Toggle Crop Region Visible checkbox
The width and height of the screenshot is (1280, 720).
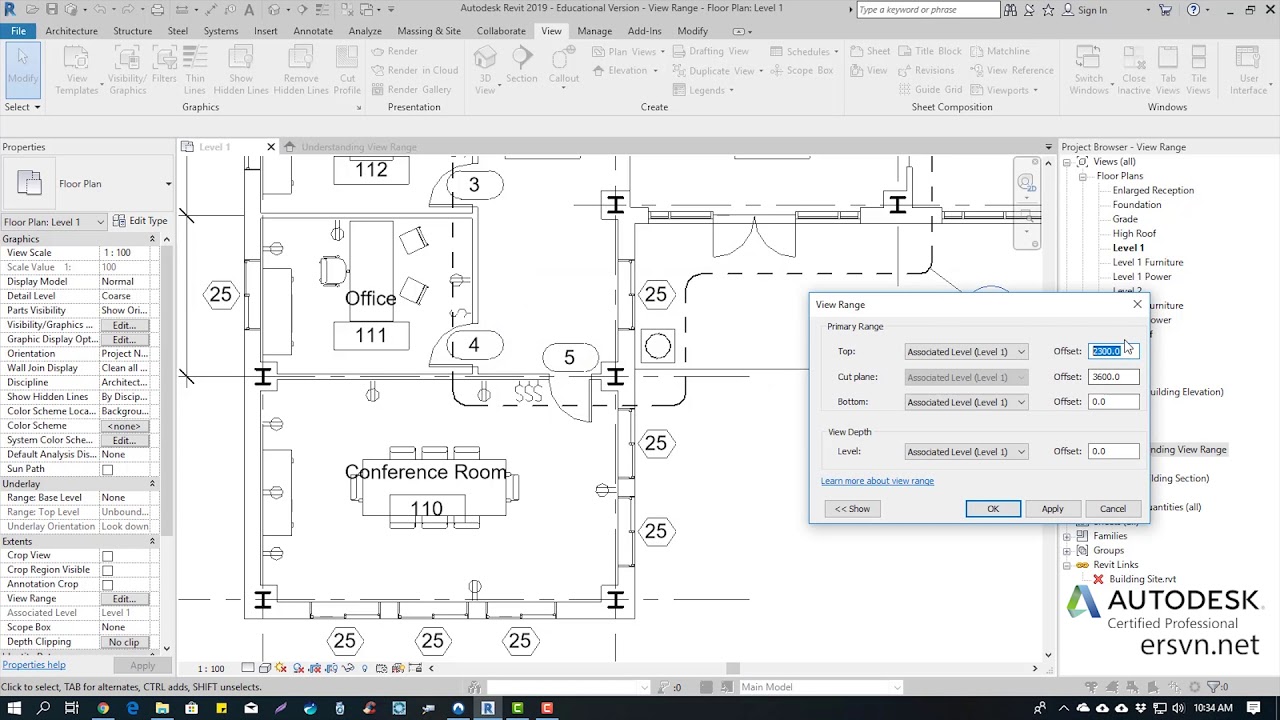(107, 570)
